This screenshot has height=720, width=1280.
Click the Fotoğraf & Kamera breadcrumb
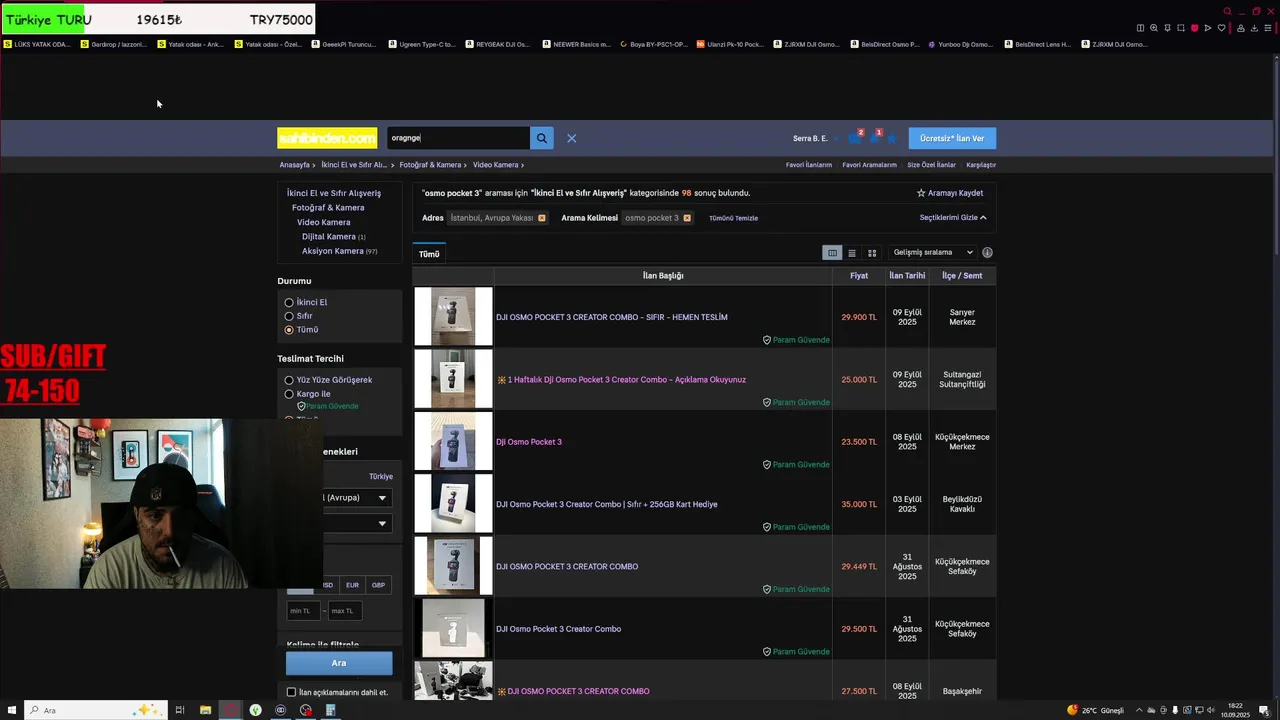430,165
